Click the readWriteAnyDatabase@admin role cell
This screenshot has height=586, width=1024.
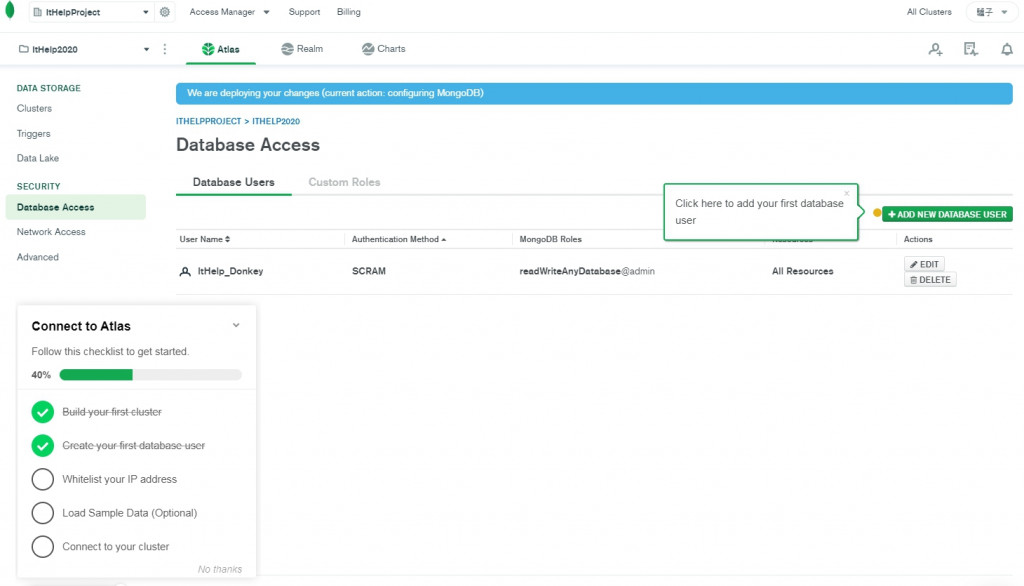point(586,271)
